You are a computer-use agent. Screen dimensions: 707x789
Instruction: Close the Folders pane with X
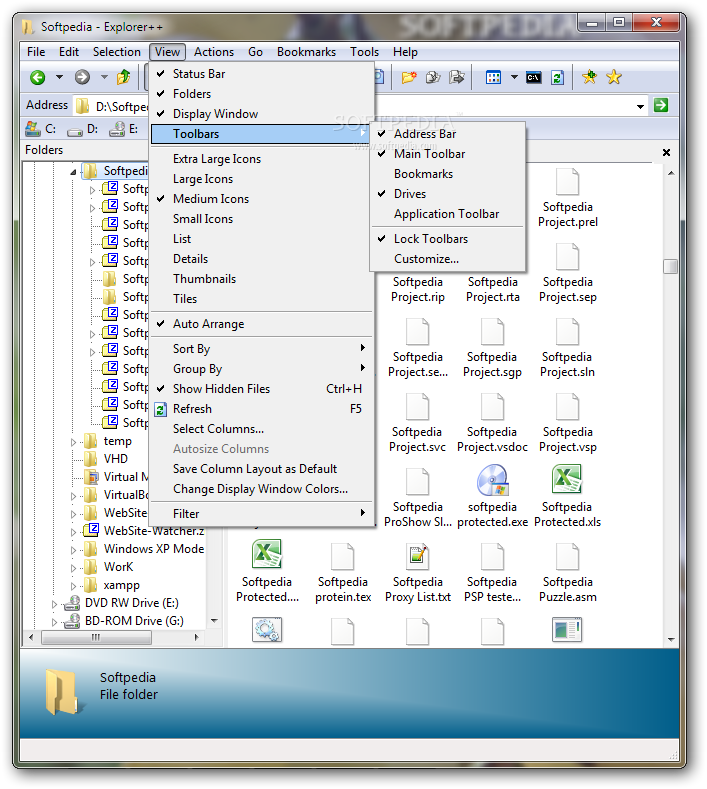(x=666, y=152)
